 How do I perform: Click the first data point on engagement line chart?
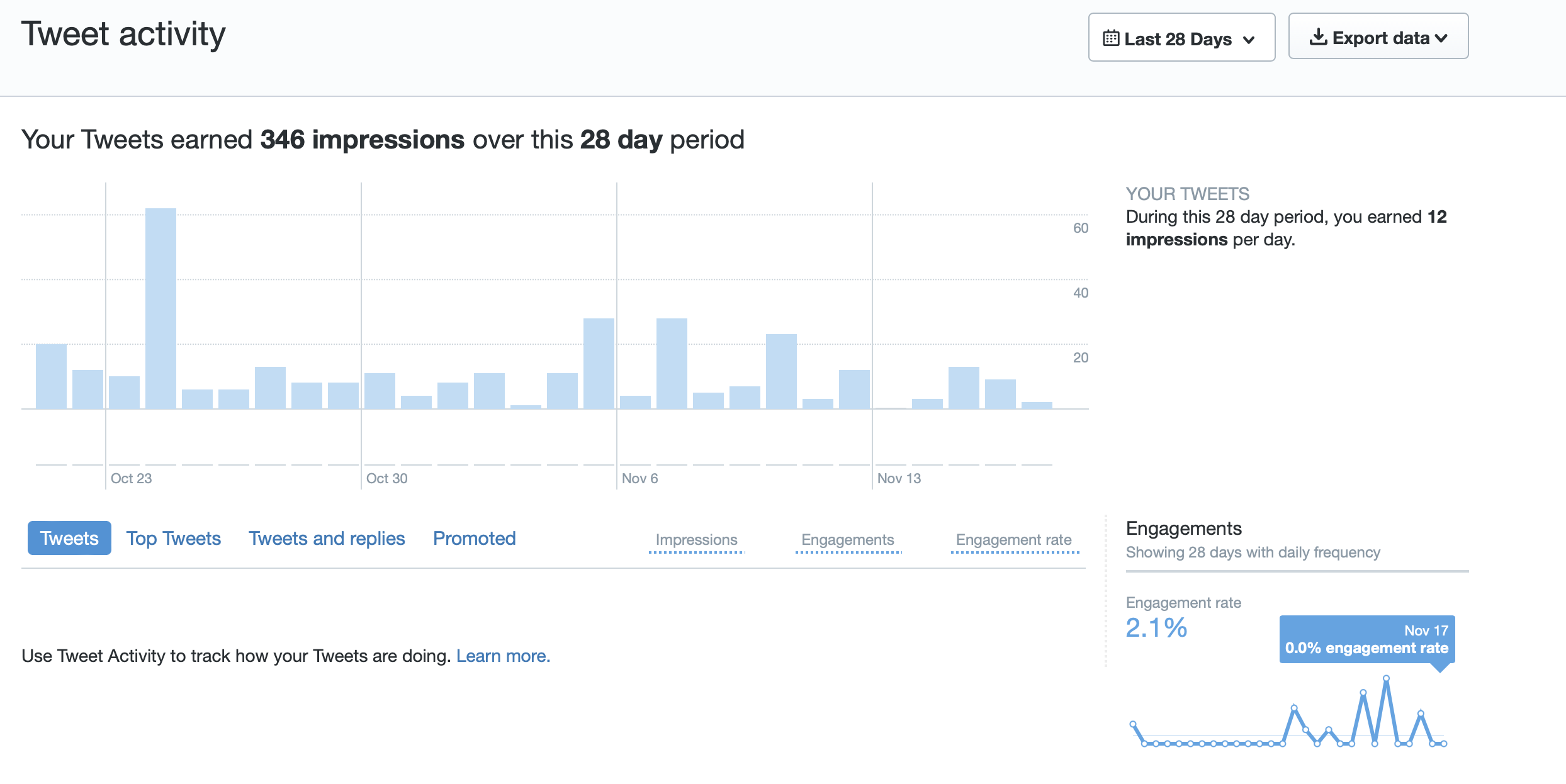click(1133, 724)
